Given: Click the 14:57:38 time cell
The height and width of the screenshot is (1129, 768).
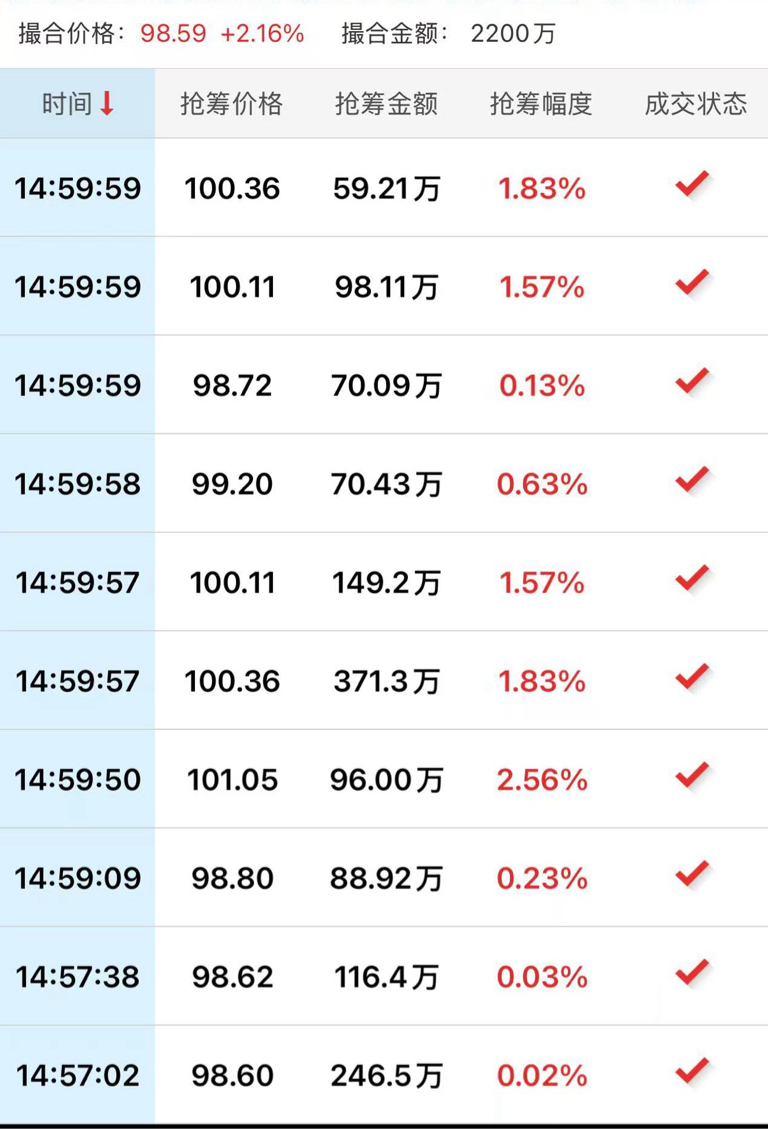Looking at the screenshot, I should point(78,977).
